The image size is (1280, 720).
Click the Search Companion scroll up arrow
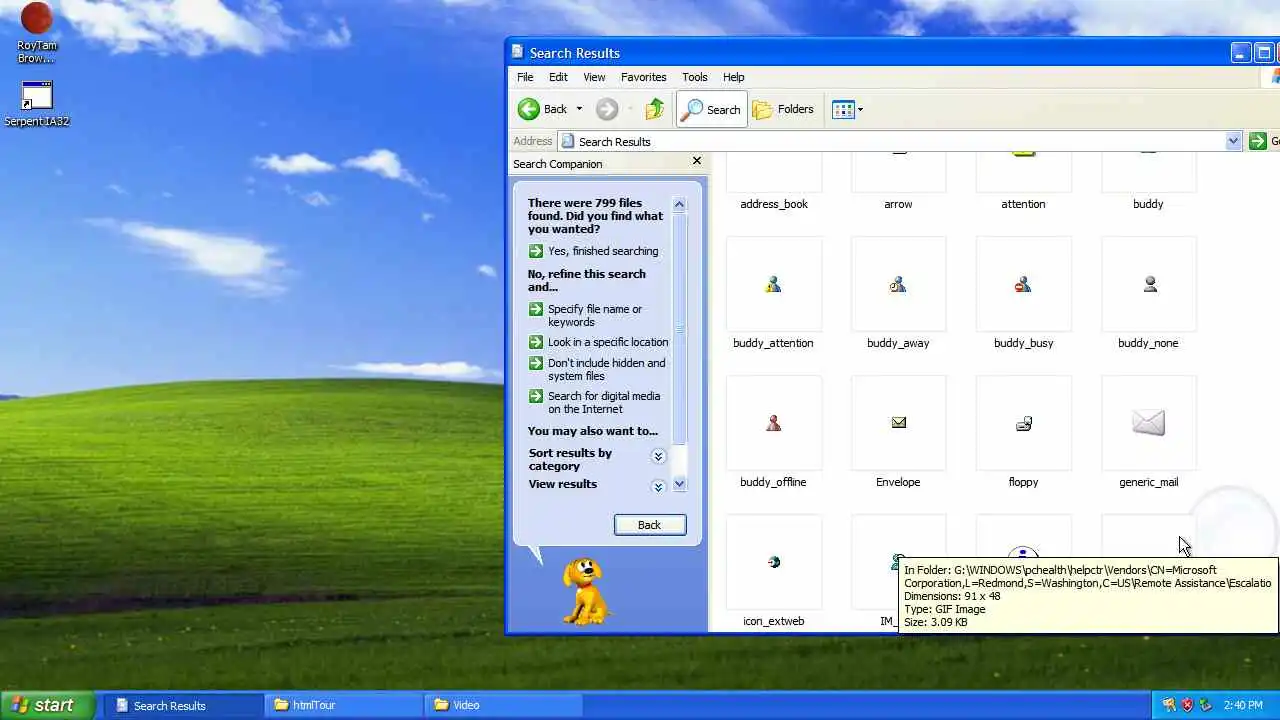(679, 204)
